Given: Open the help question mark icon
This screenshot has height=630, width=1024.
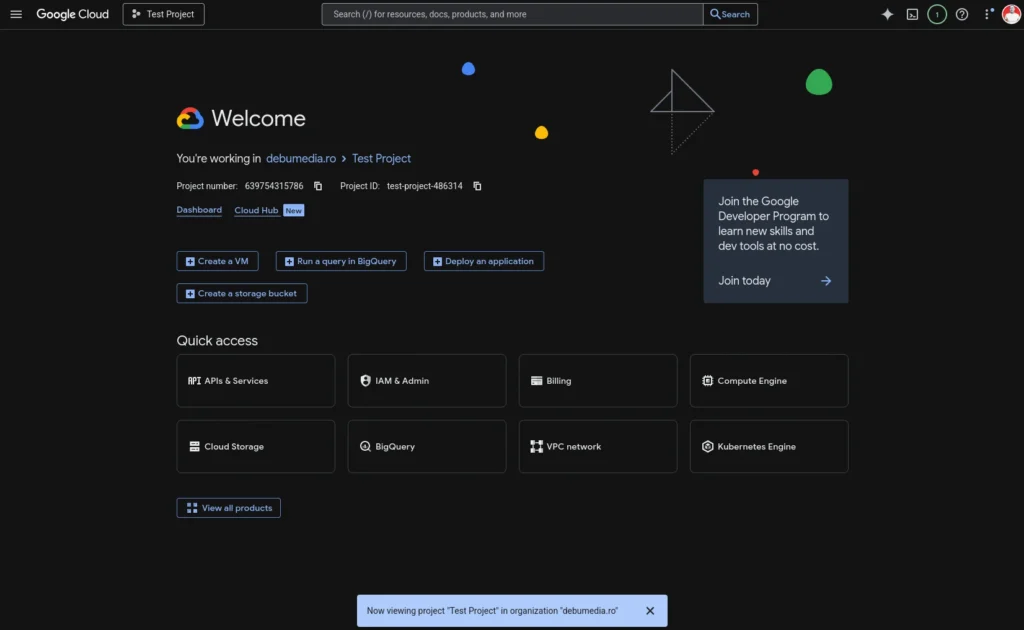Looking at the screenshot, I should point(961,14).
